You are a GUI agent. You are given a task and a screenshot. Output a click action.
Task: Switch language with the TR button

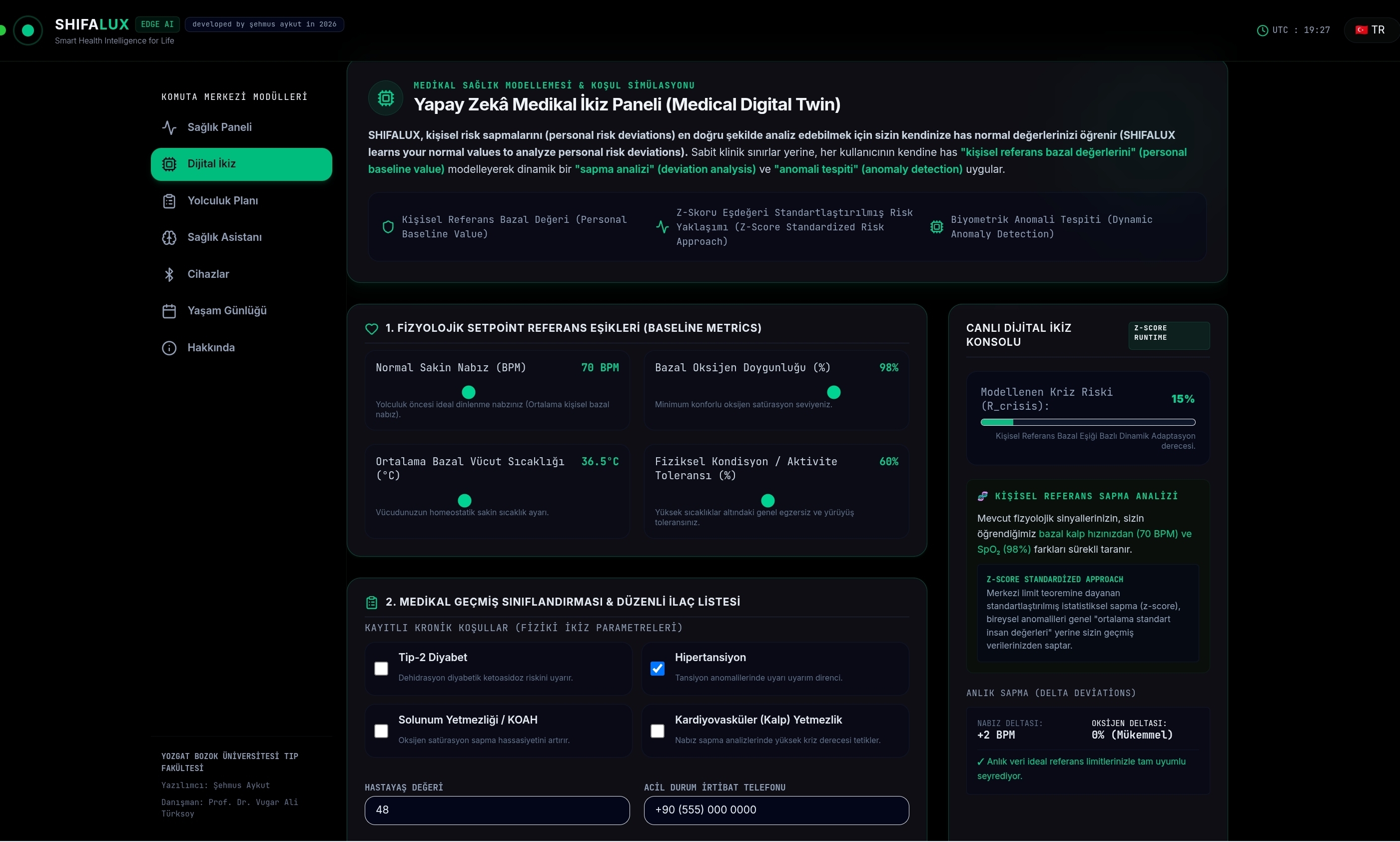coord(1371,30)
